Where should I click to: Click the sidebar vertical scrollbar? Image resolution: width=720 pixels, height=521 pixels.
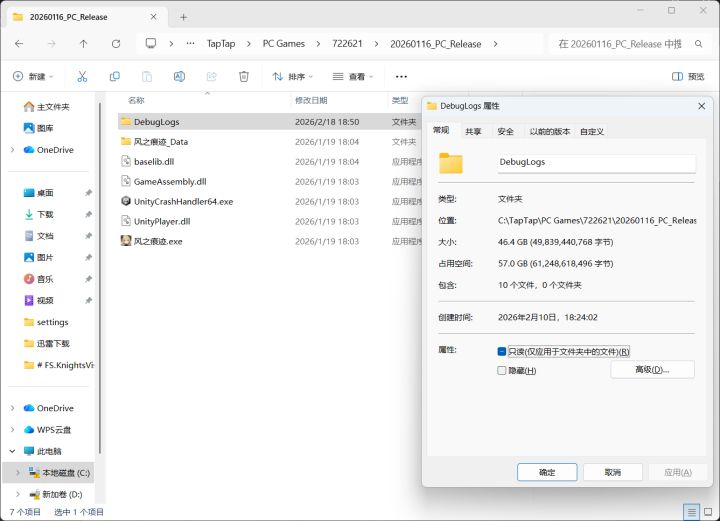pos(100,277)
